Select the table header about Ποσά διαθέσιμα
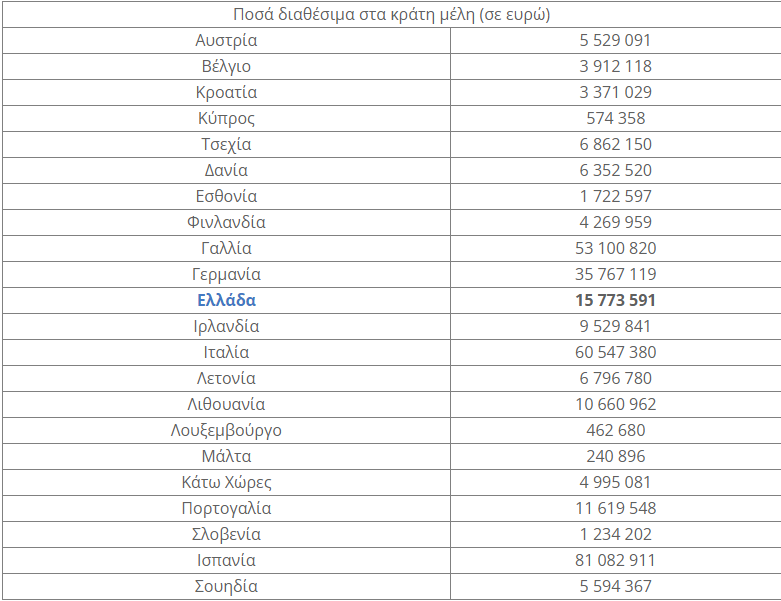Viewport: 781px width, 601px height. click(x=391, y=15)
